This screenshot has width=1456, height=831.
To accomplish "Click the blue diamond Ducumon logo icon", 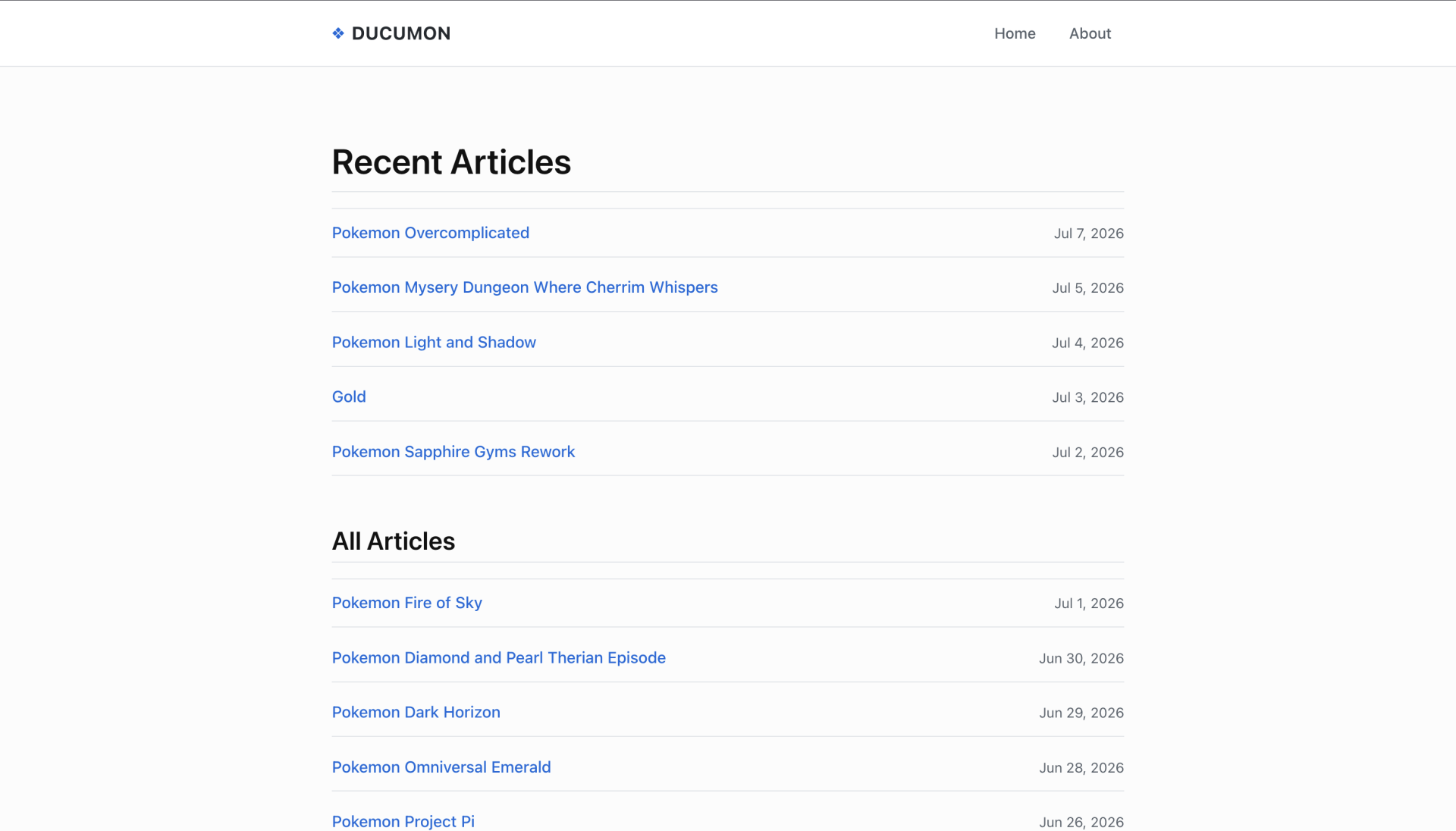I will [x=338, y=33].
